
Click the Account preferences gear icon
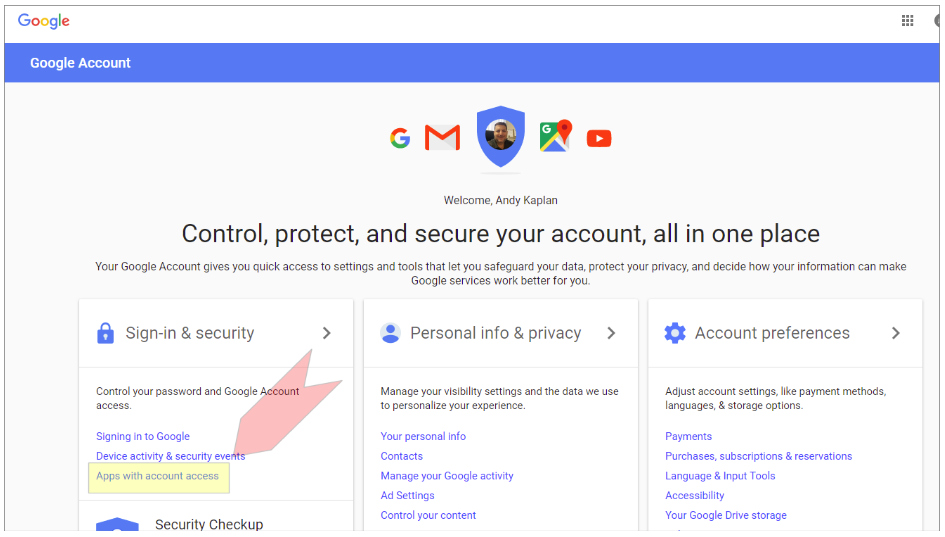pyautogui.click(x=675, y=334)
